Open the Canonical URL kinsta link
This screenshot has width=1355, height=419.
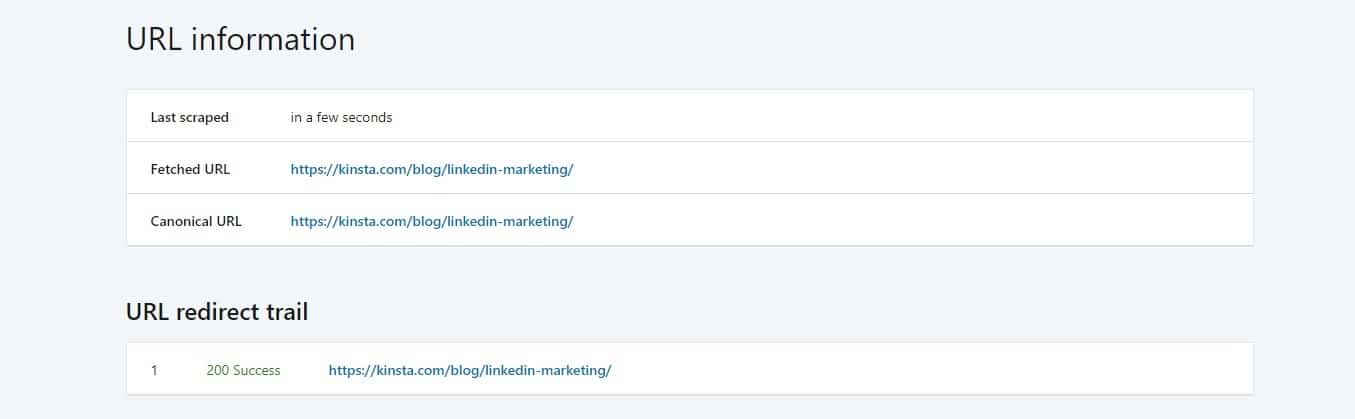pyautogui.click(x=431, y=221)
